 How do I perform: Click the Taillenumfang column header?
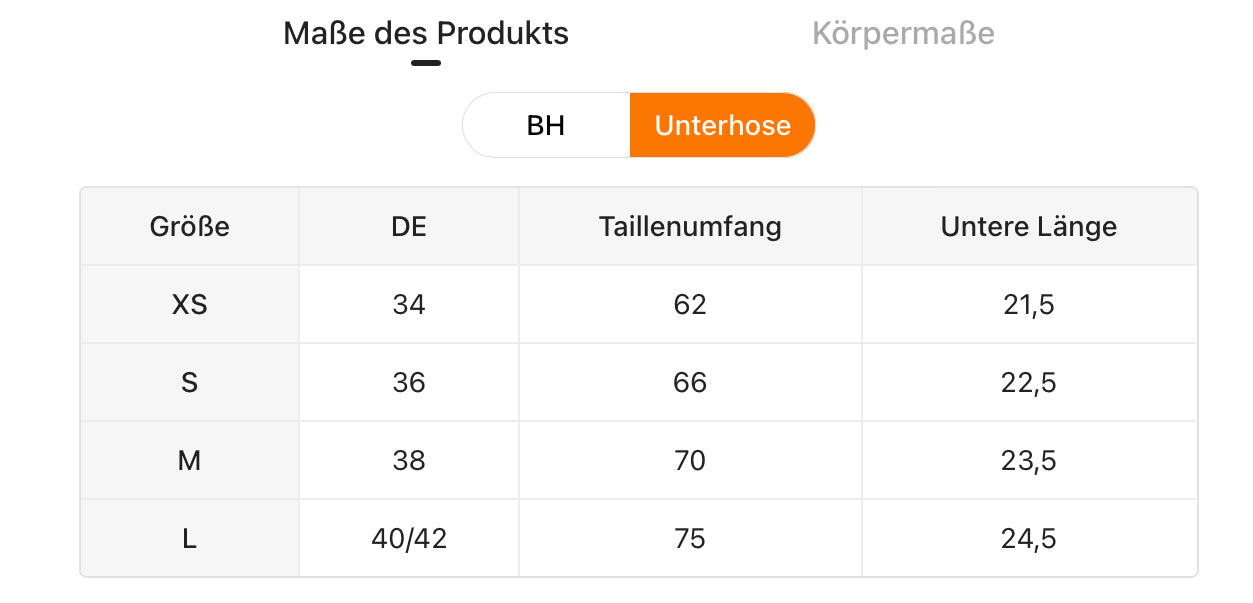pos(690,227)
